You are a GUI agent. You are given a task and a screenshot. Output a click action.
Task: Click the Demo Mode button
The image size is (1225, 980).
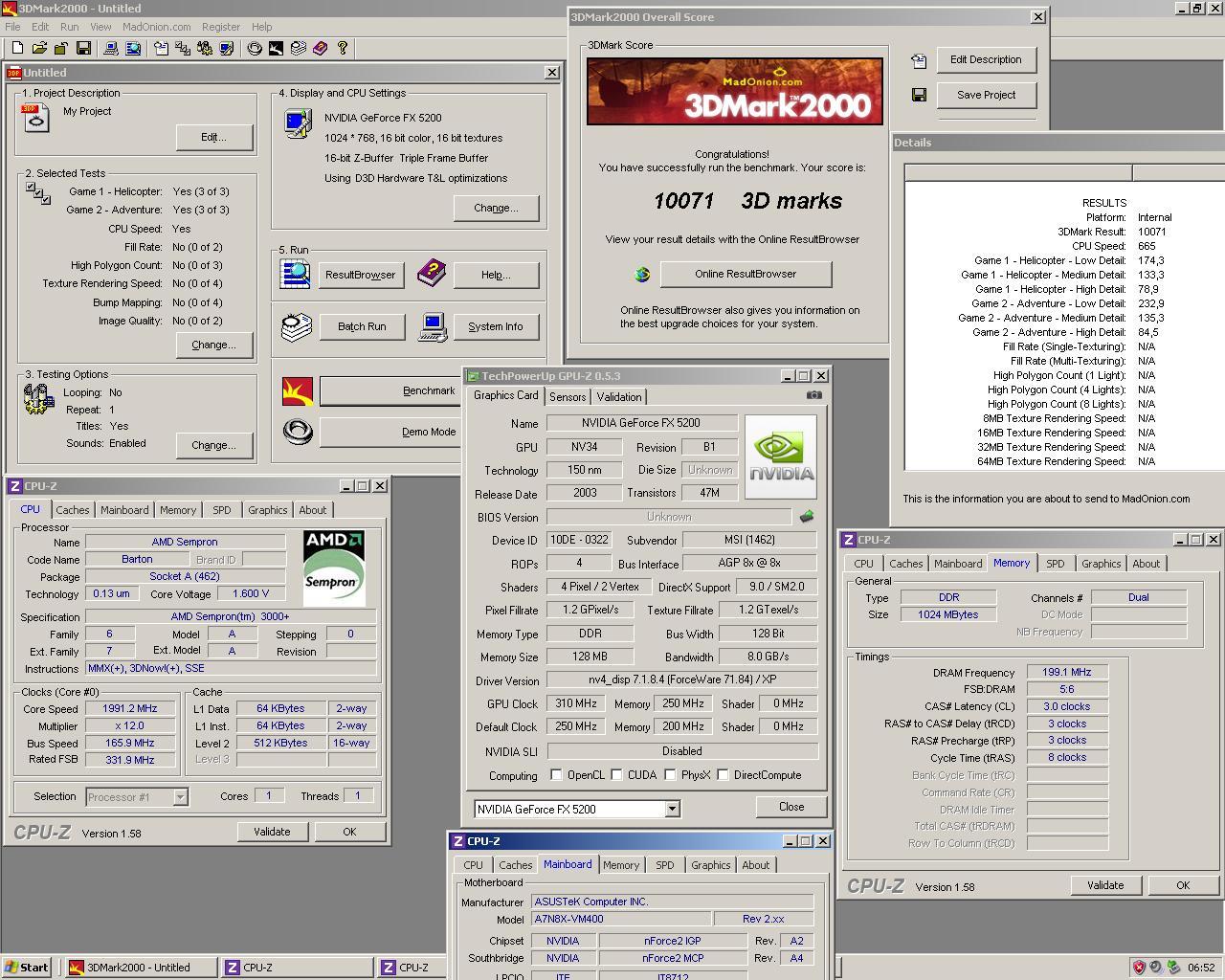pyautogui.click(x=390, y=432)
